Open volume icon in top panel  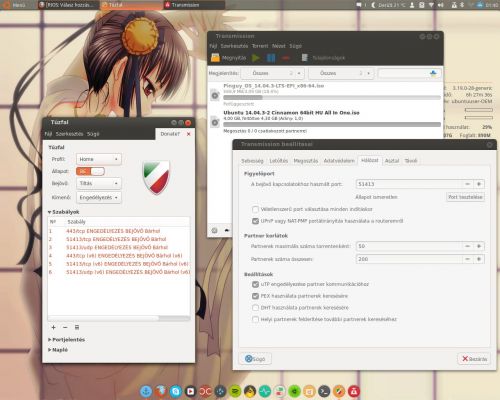click(441, 5)
